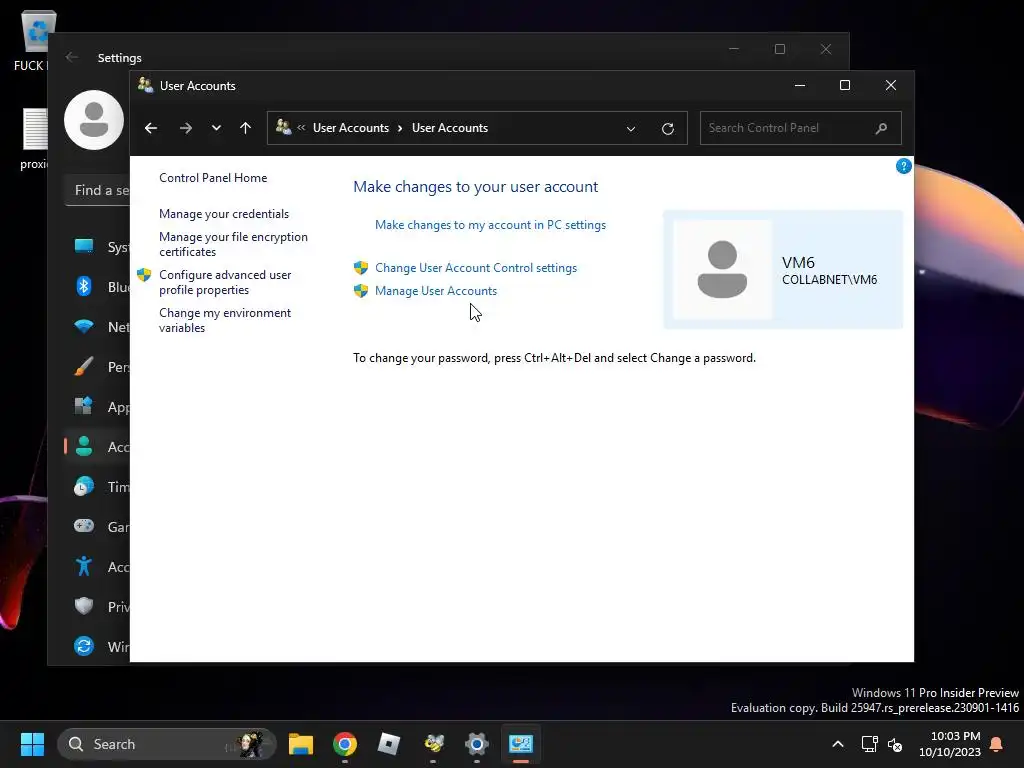Click the VM6 account picture
This screenshot has width=1024, height=768.
(x=722, y=269)
